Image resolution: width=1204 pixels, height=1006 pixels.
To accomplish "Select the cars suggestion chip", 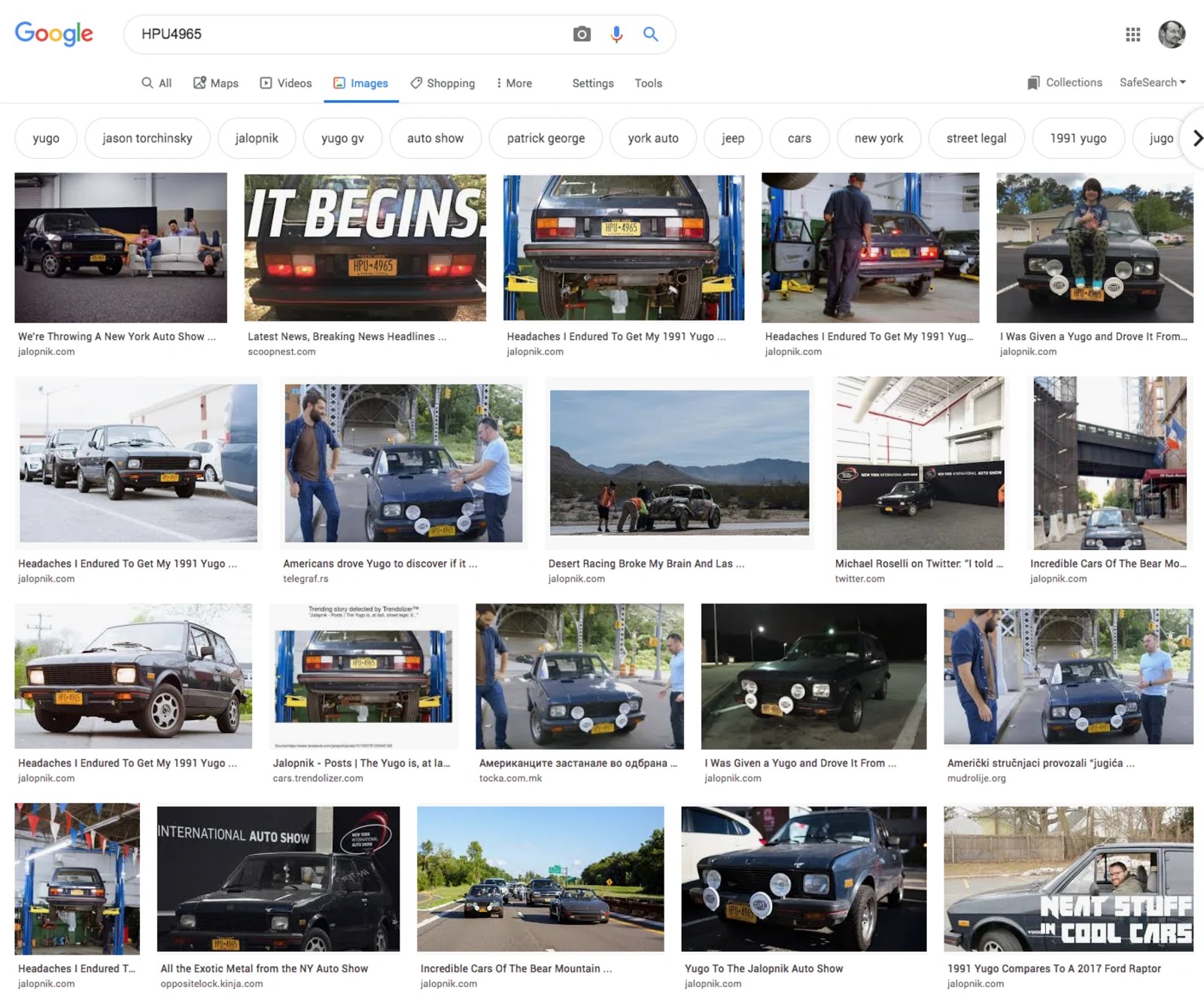I will point(799,138).
